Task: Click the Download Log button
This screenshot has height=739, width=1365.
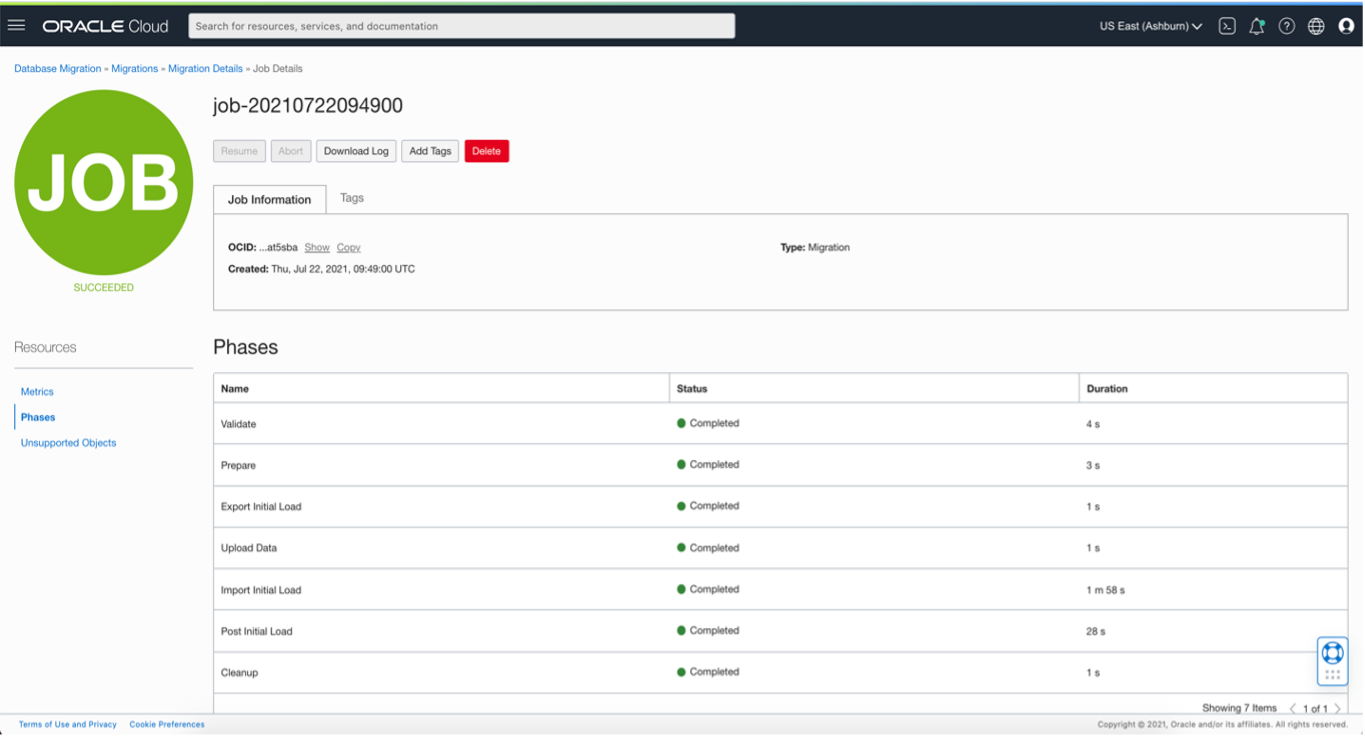Action: [x=356, y=151]
